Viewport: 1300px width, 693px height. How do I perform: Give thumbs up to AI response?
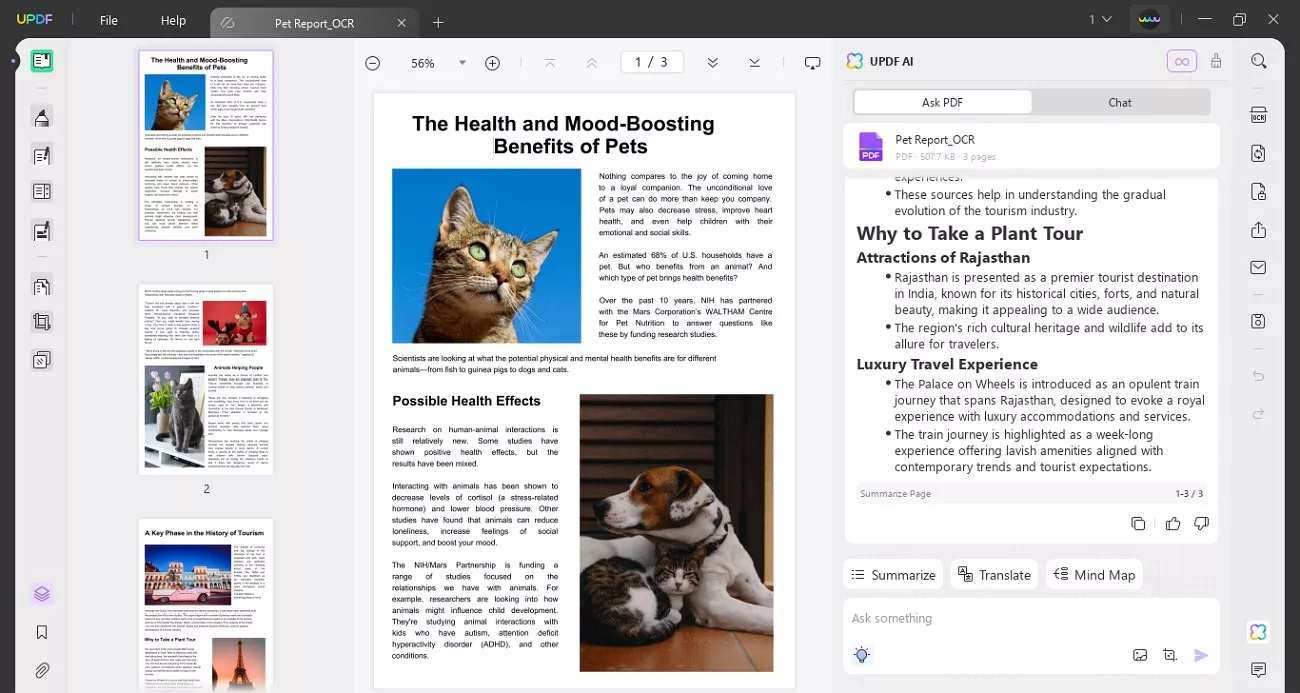coord(1172,524)
